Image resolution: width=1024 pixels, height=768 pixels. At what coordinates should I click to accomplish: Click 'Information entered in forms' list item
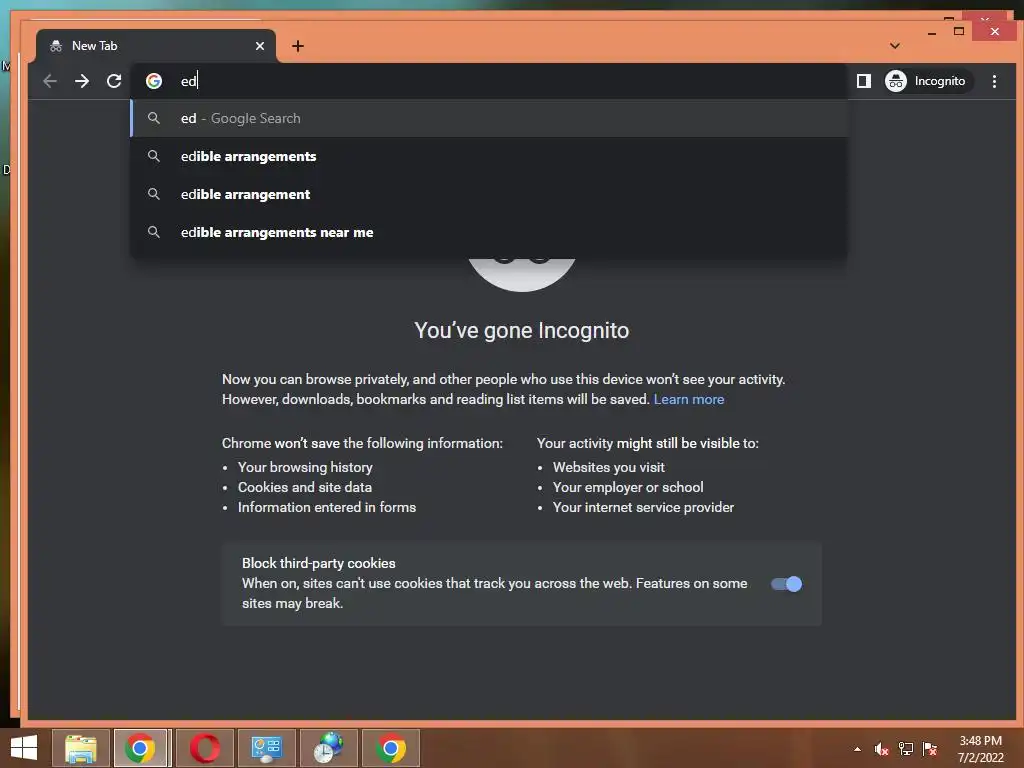327,507
